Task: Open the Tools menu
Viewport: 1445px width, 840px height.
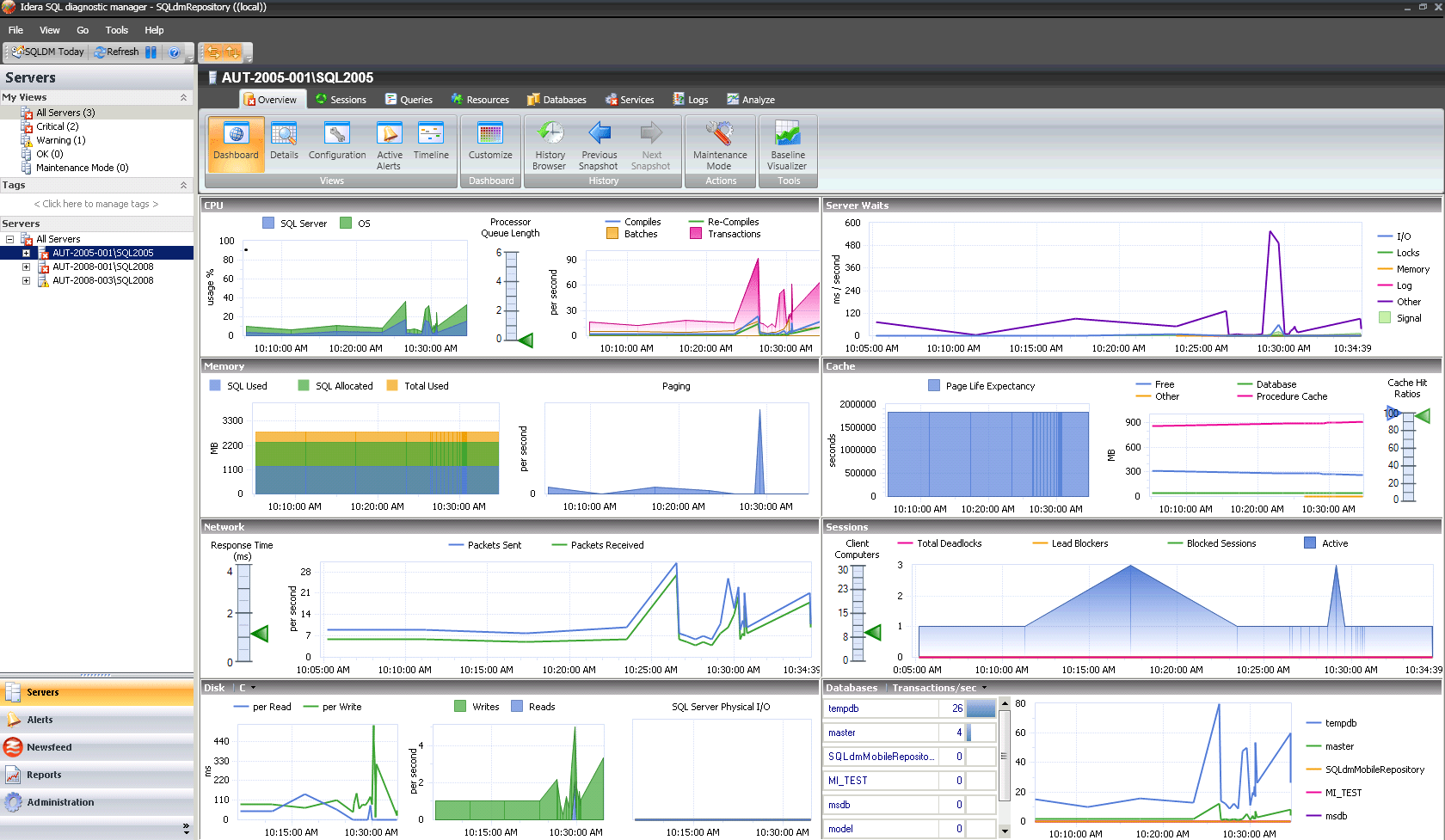Action: [x=116, y=29]
